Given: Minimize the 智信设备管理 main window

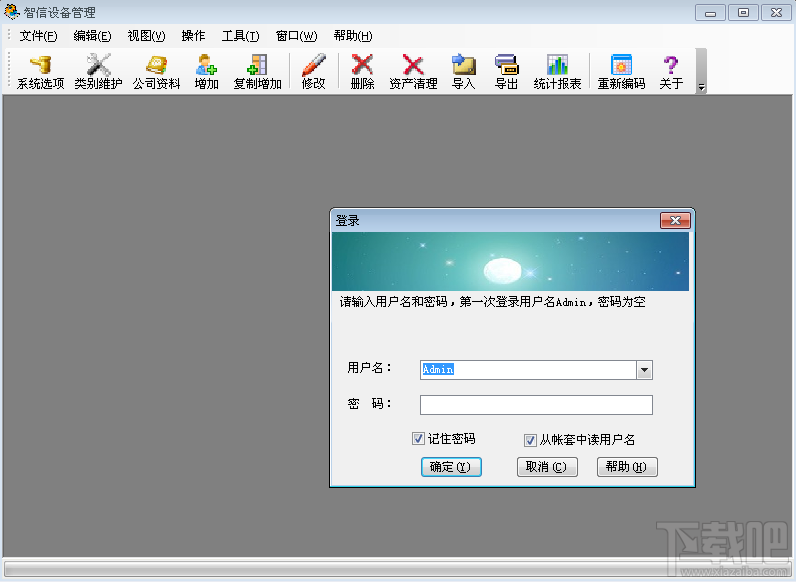Looking at the screenshot, I should click(x=710, y=13).
